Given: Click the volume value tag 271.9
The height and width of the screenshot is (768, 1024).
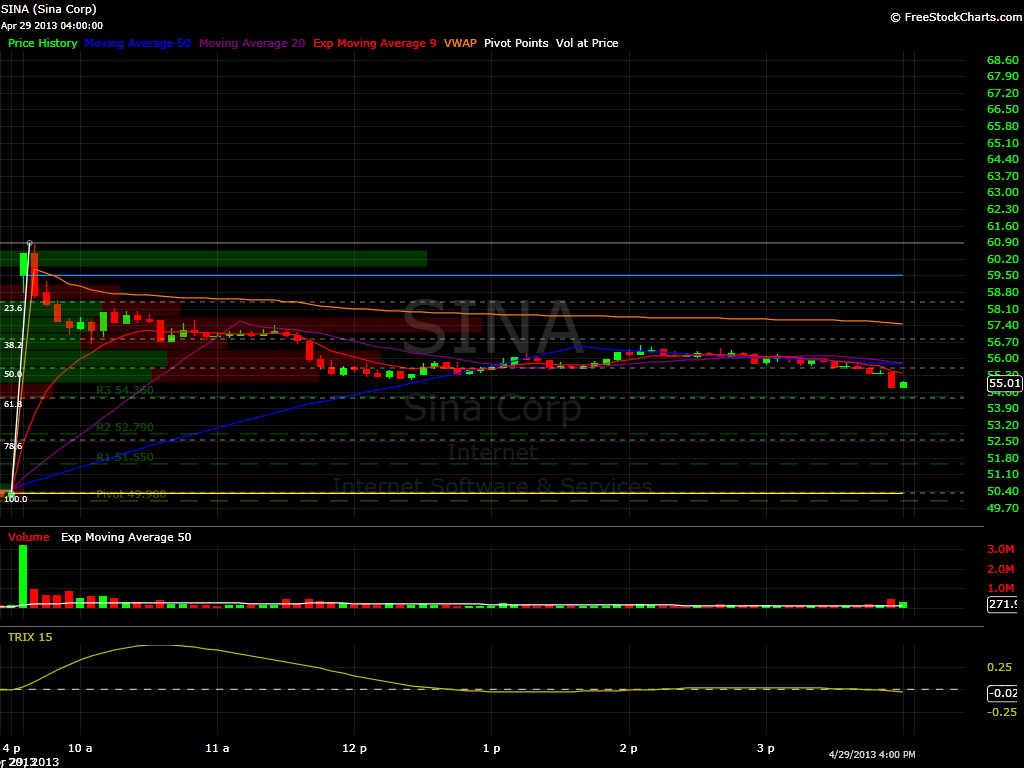Looking at the screenshot, I should [x=1002, y=604].
